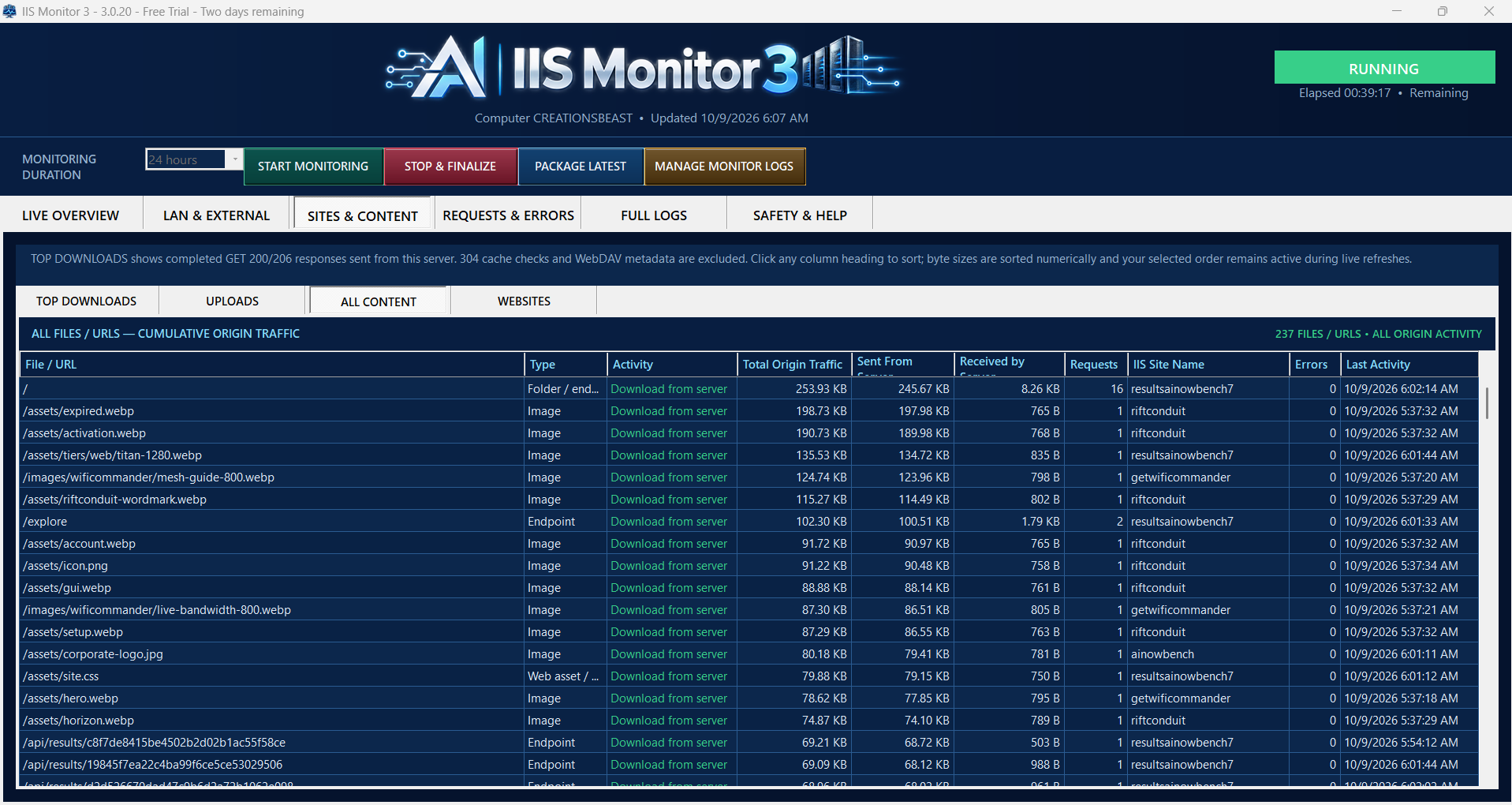Viewport: 1512px width, 805px height.
Task: Sort by the Type column header
Action: (x=566, y=365)
